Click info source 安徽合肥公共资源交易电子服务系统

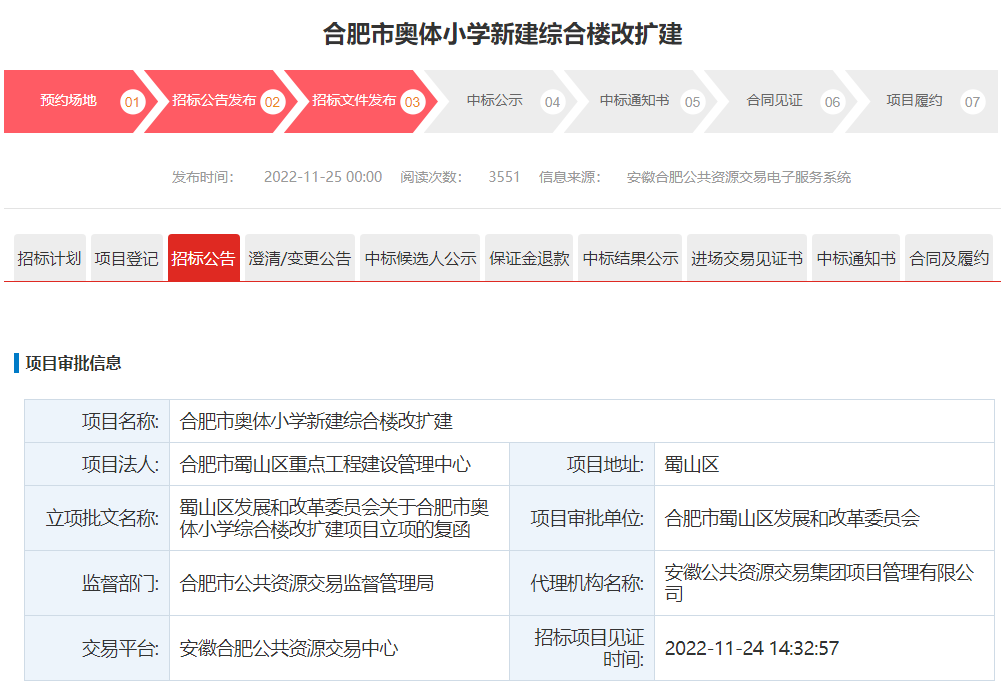pyautogui.click(x=739, y=177)
